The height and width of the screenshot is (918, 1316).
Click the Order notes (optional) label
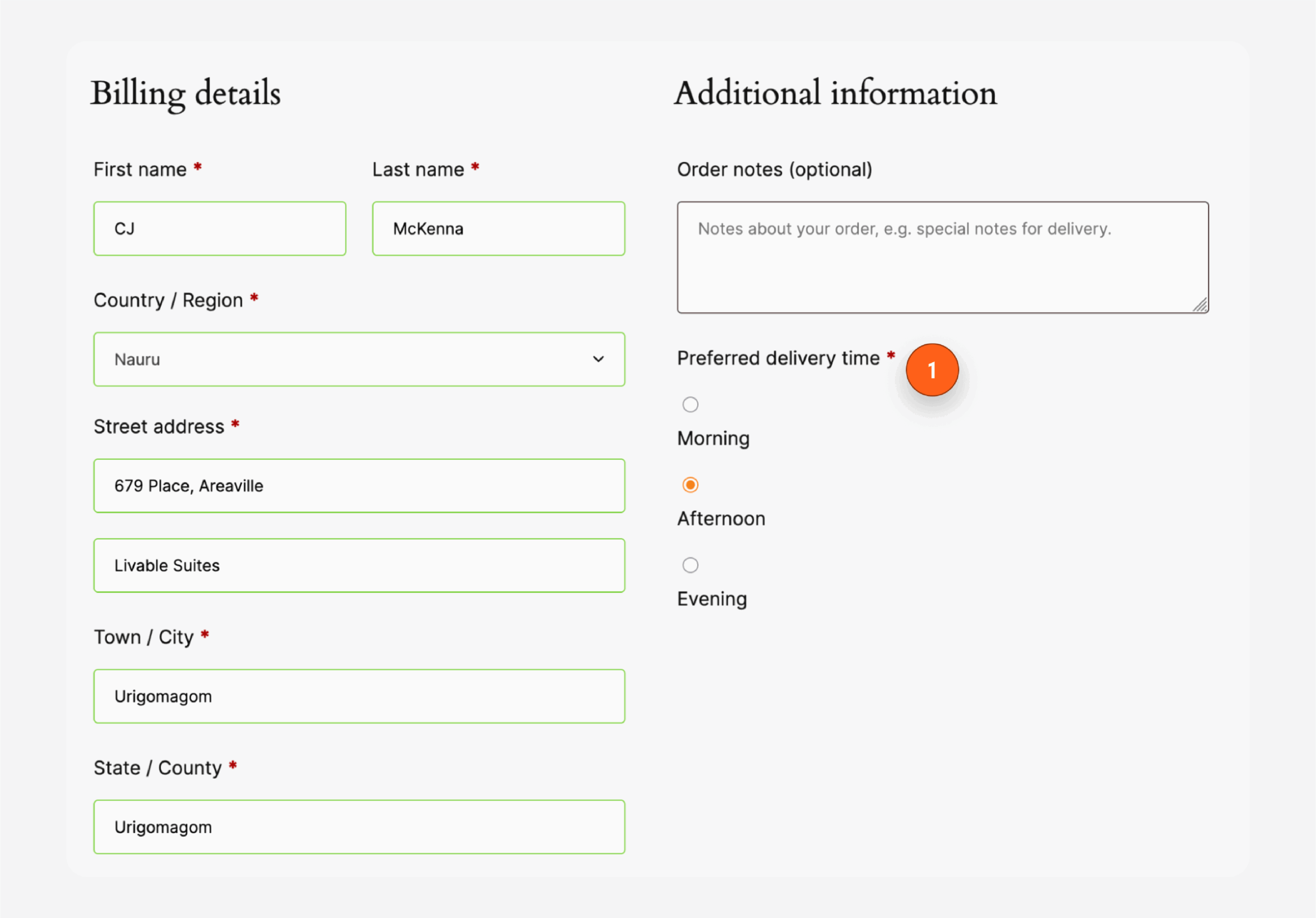(775, 170)
